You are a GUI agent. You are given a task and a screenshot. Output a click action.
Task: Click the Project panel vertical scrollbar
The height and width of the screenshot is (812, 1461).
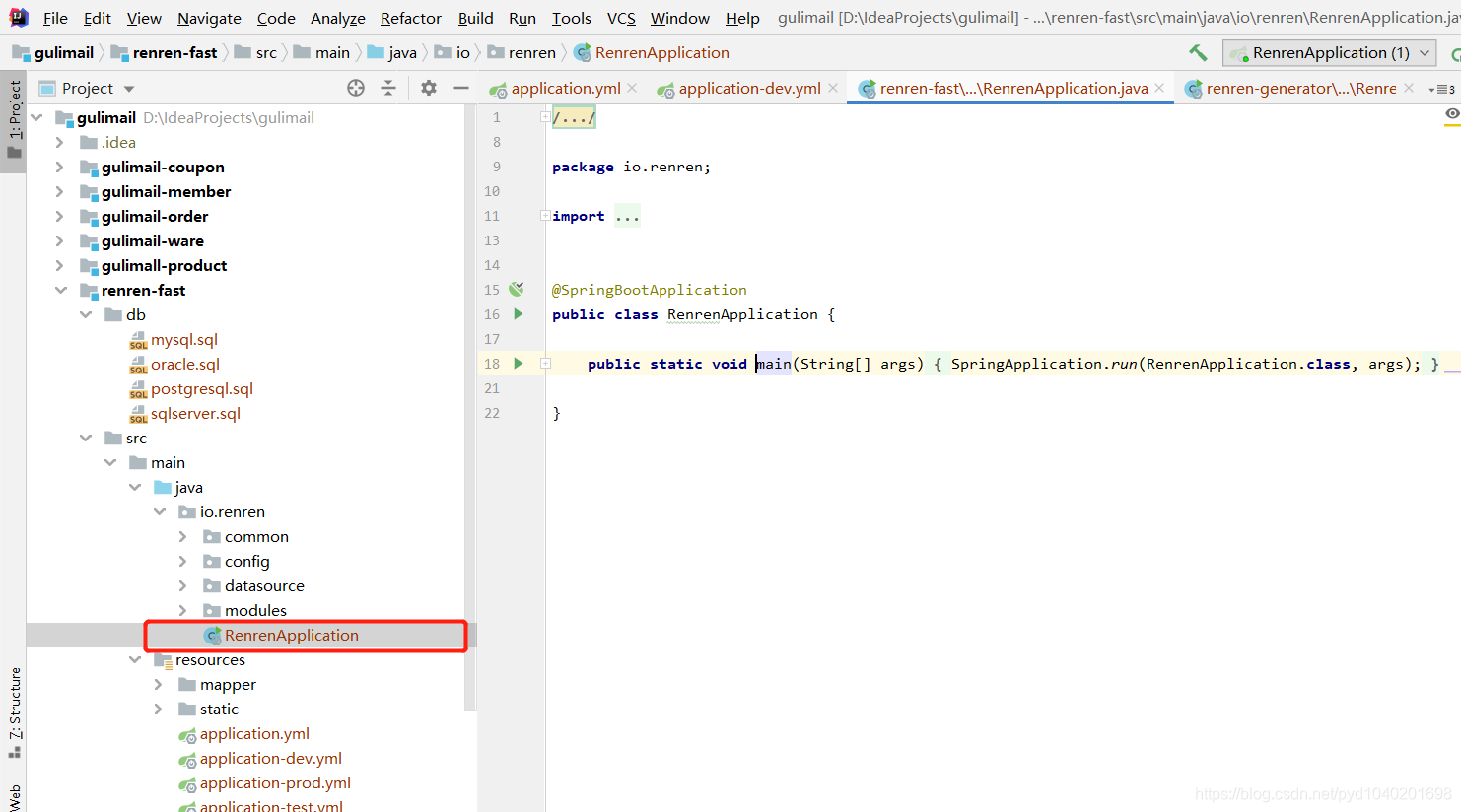[470, 408]
